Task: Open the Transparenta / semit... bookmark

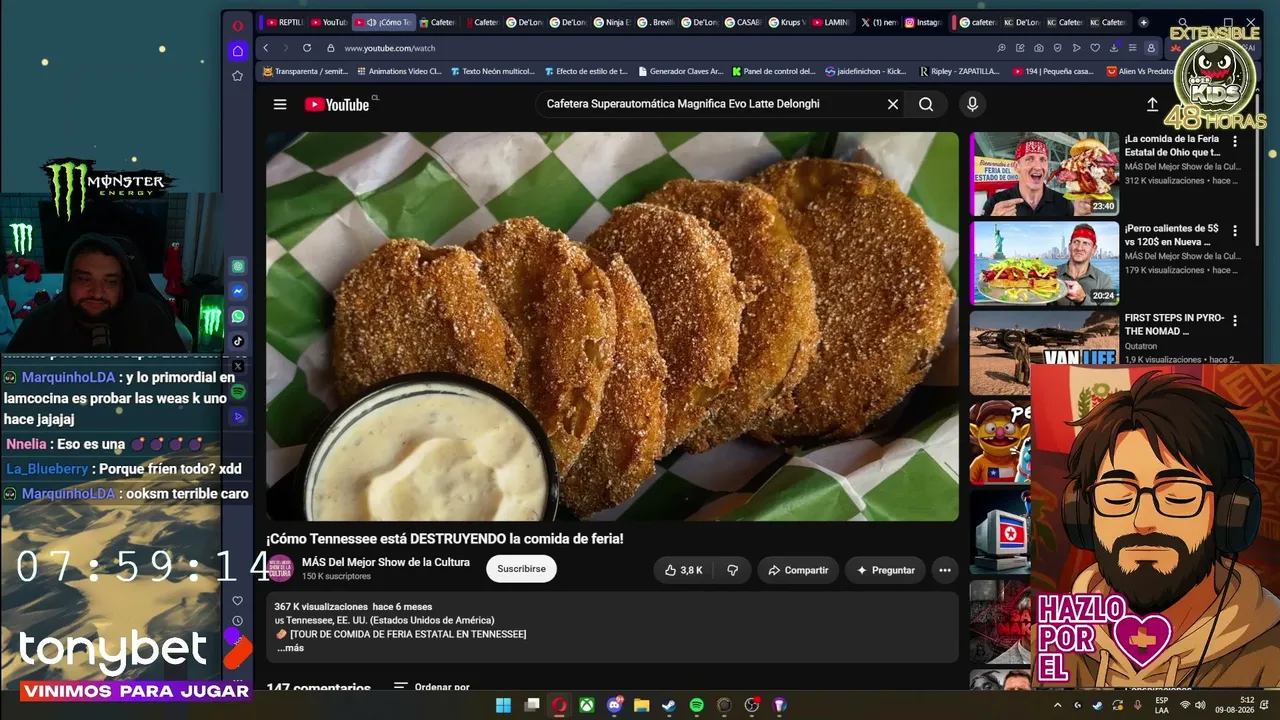Action: (x=305, y=71)
